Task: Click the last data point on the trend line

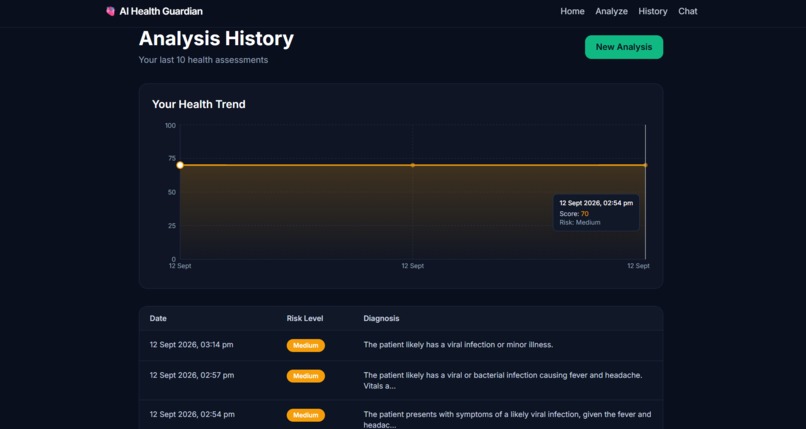Action: (x=646, y=165)
